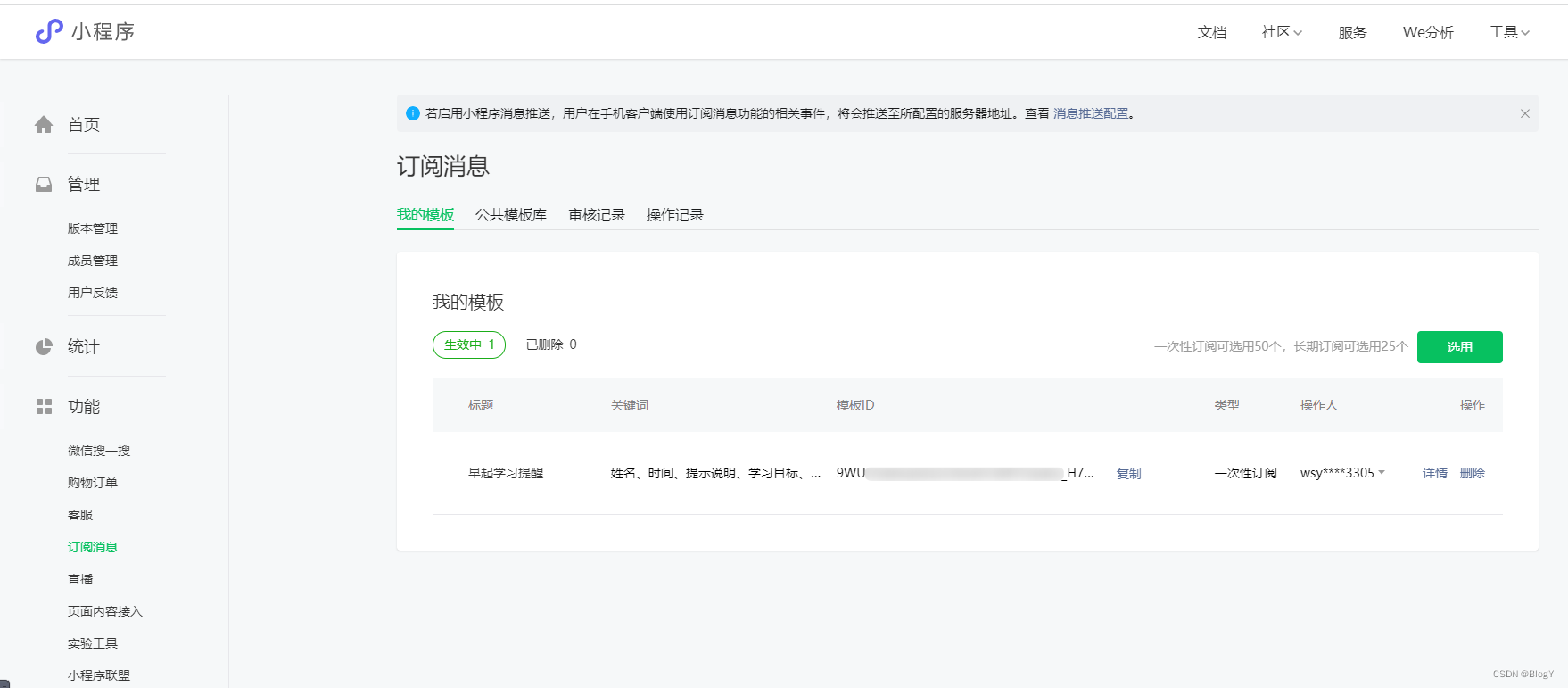Open We分析 in top navigation
The width and height of the screenshot is (1568, 688).
pyautogui.click(x=1428, y=32)
